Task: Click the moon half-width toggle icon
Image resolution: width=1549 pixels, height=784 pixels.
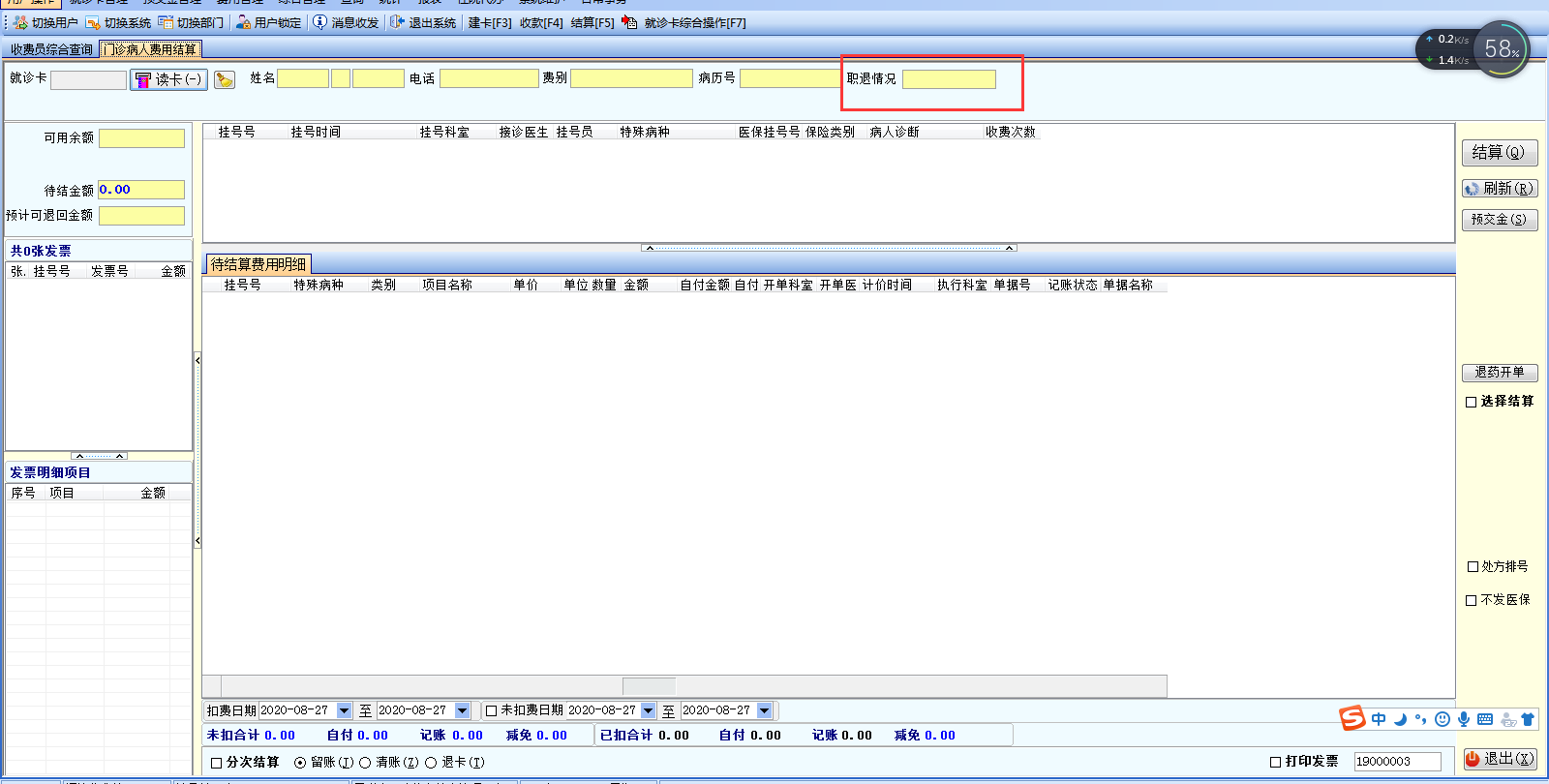Action: [x=1400, y=719]
